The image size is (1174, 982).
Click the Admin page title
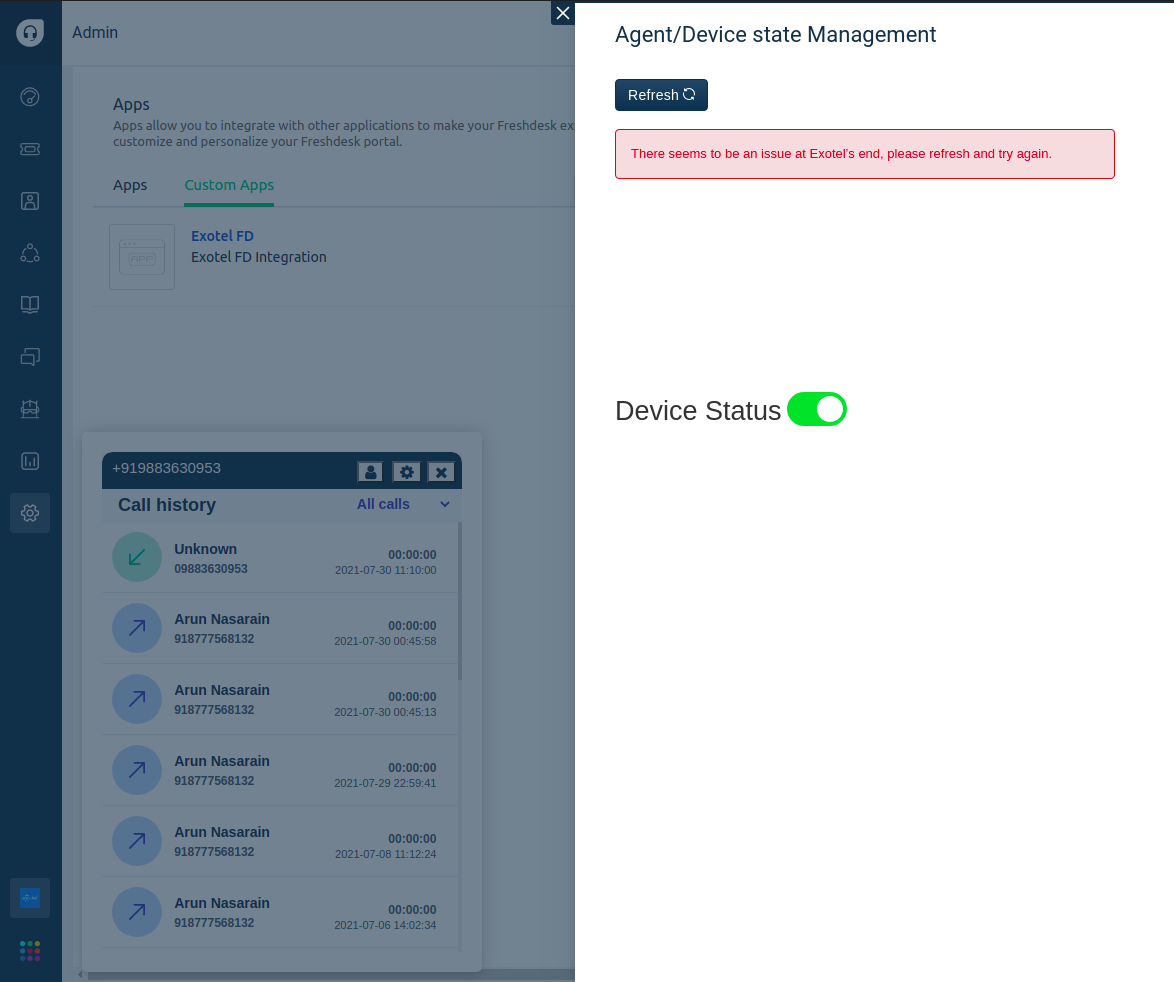95,32
